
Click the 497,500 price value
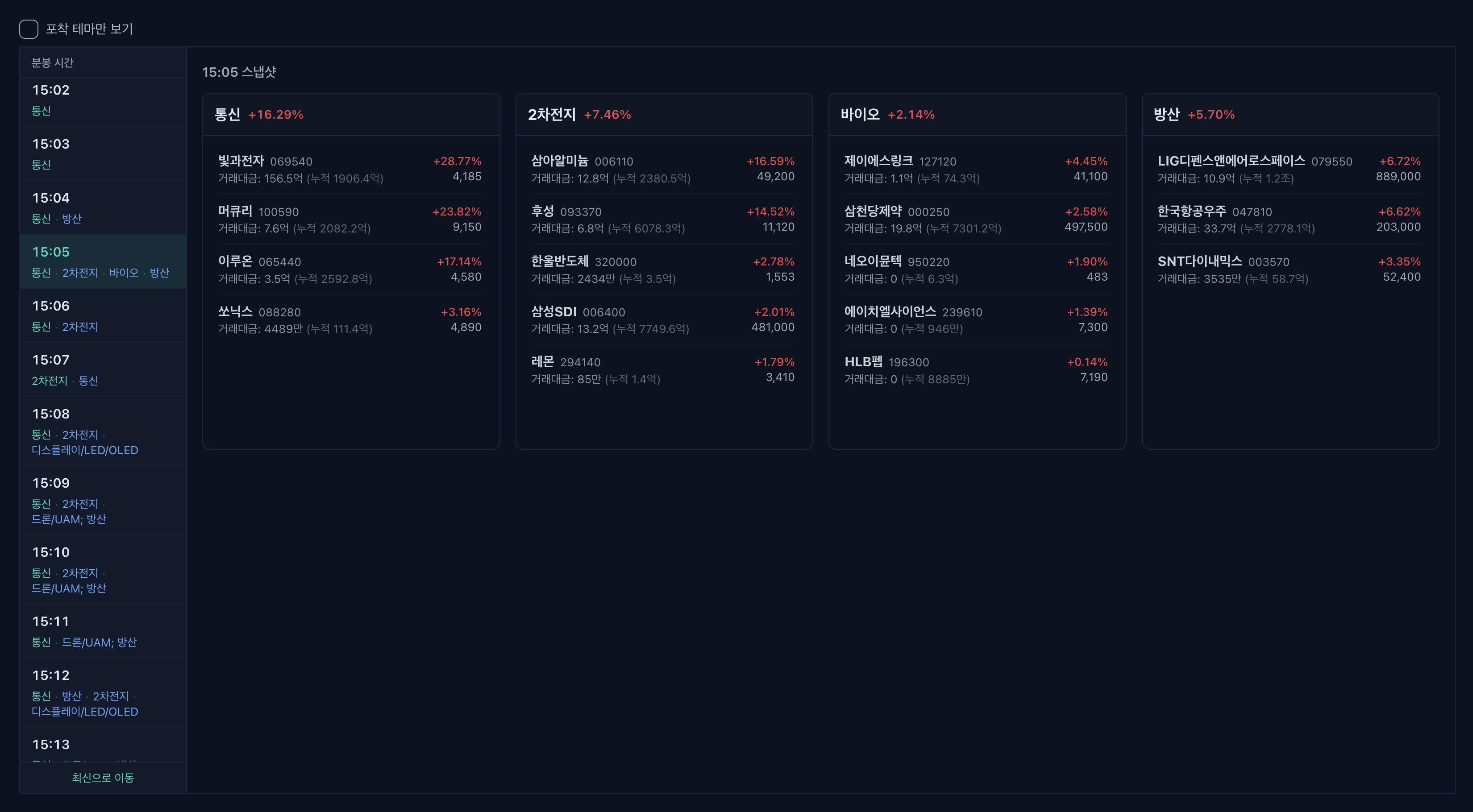[x=1086, y=227]
